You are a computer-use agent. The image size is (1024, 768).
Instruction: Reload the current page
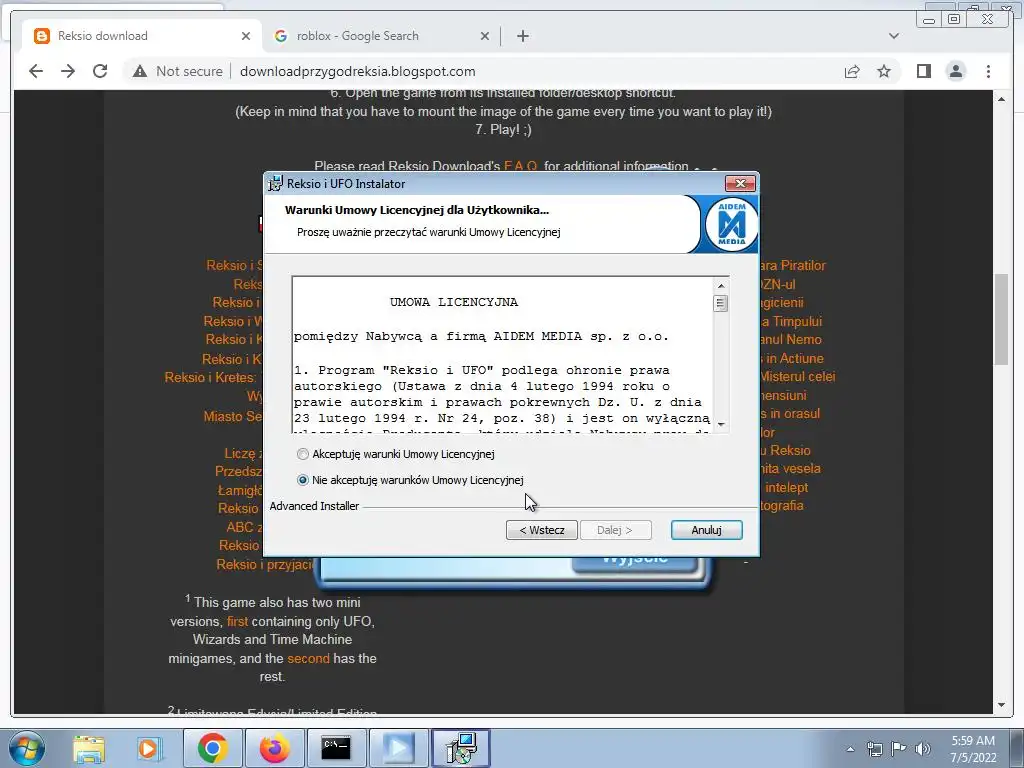point(100,71)
